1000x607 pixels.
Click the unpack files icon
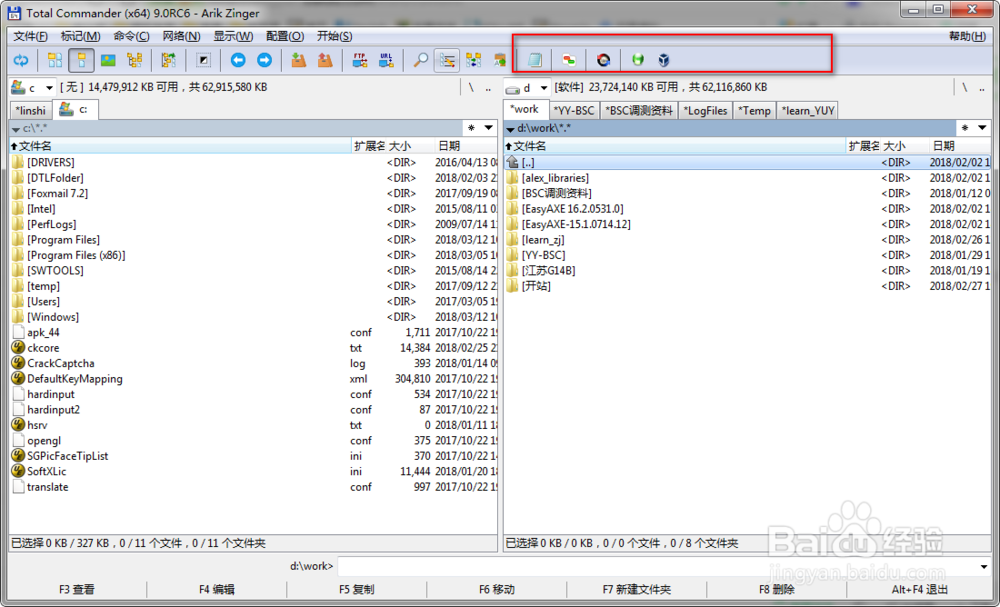coord(325,61)
